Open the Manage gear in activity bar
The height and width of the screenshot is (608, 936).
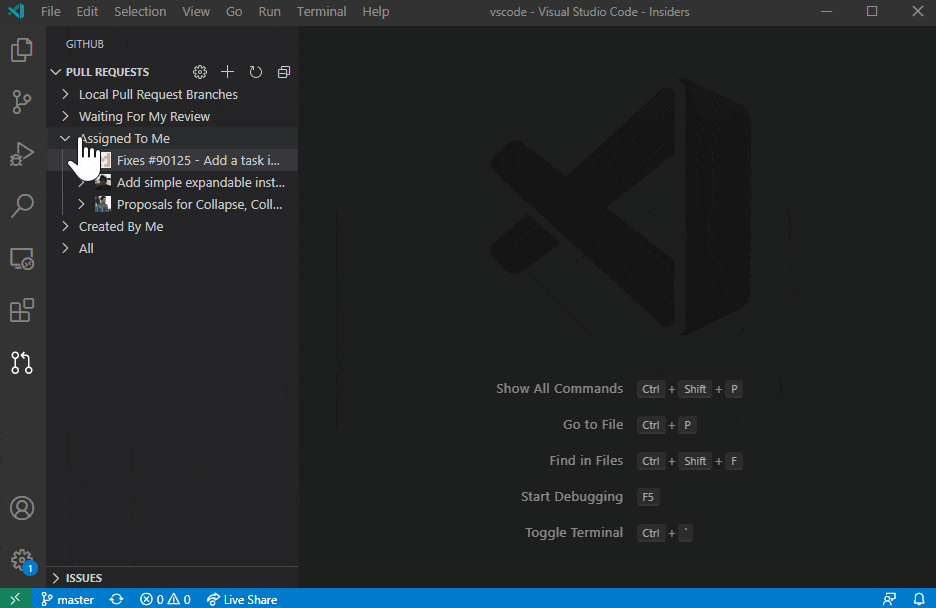(22, 560)
